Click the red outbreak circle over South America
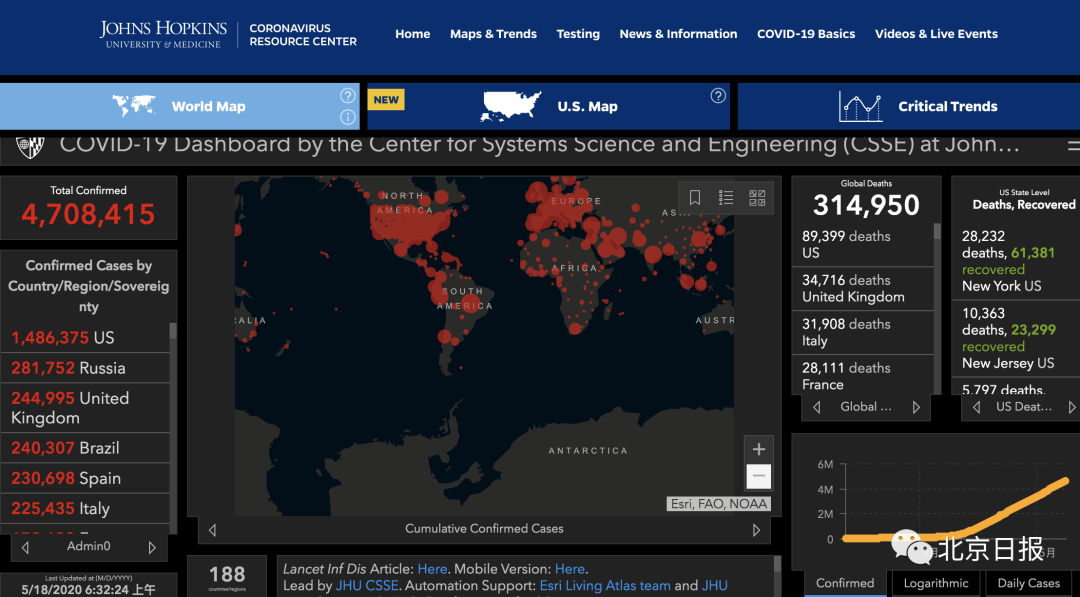Image resolution: width=1080 pixels, height=597 pixels. click(471, 303)
